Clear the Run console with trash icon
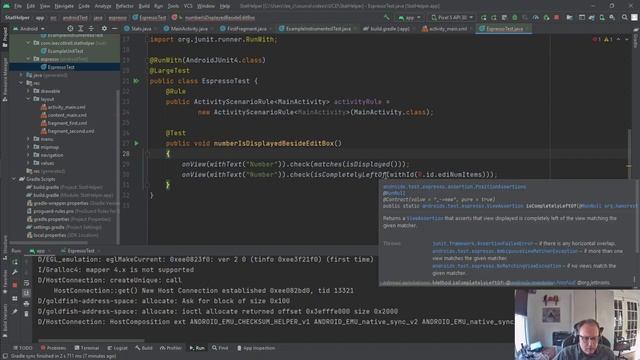Image resolution: width=640 pixels, height=360 pixels. [x=27, y=314]
